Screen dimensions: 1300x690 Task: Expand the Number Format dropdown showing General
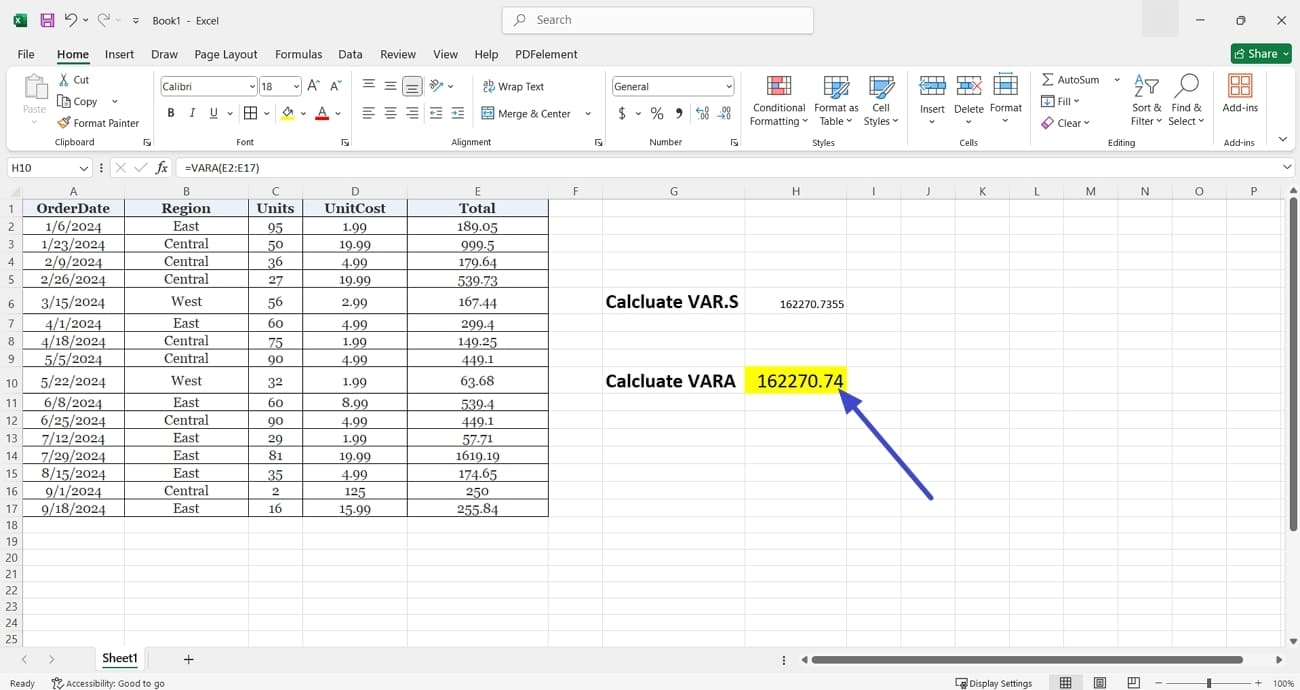pyautogui.click(x=727, y=86)
